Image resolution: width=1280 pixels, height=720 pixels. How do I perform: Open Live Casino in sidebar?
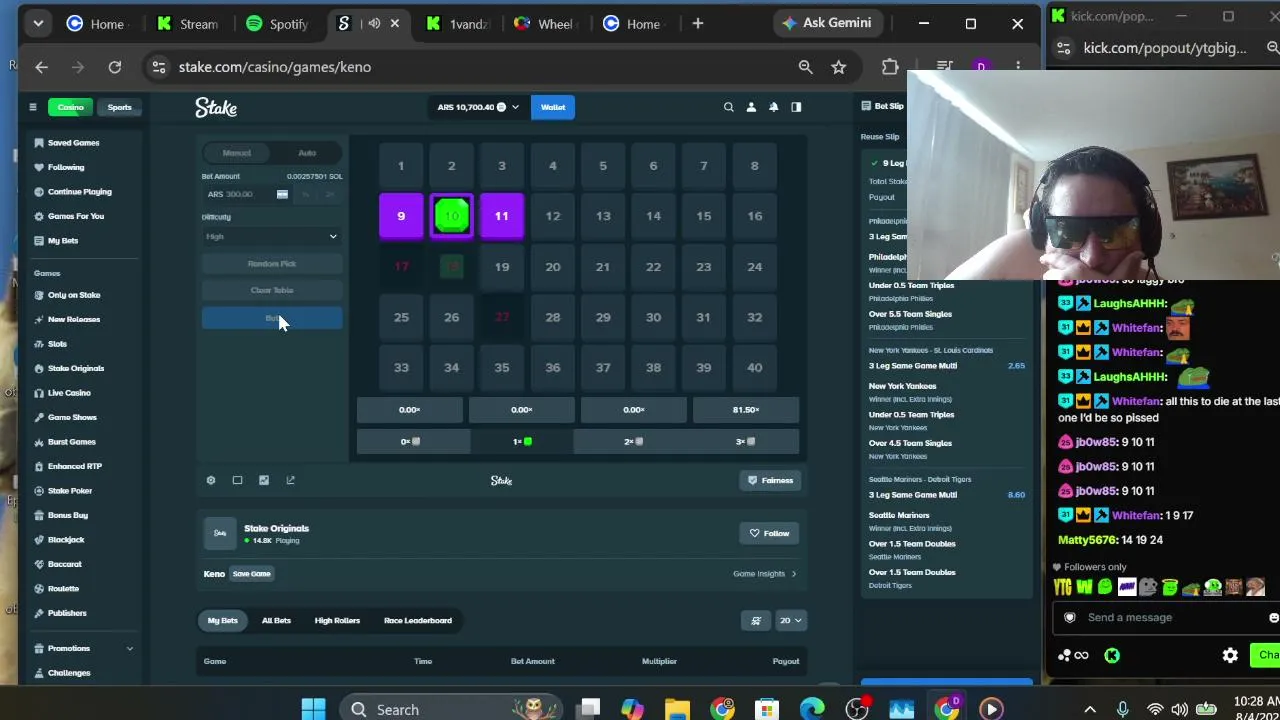point(69,393)
